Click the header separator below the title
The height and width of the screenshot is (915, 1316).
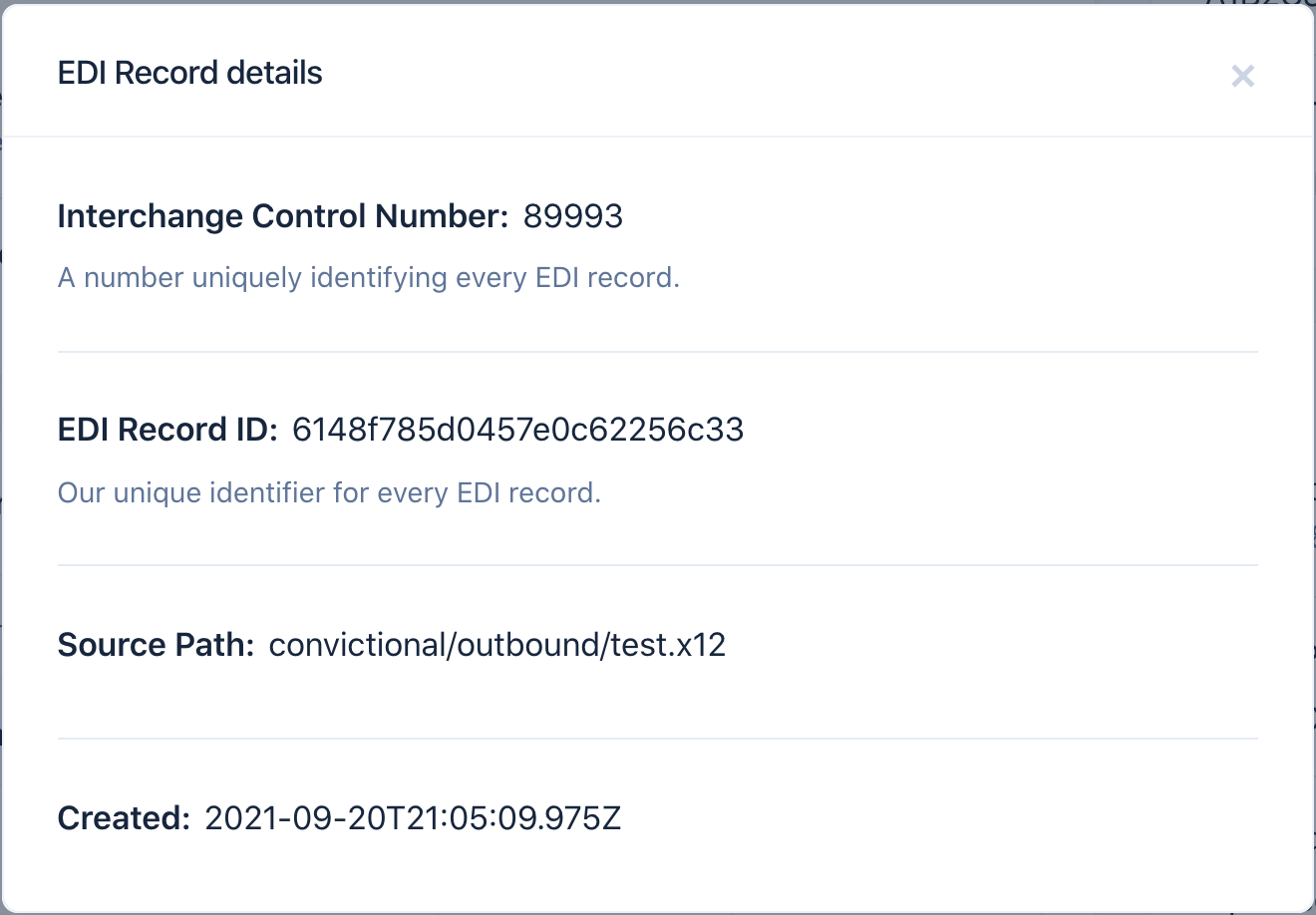[658, 136]
